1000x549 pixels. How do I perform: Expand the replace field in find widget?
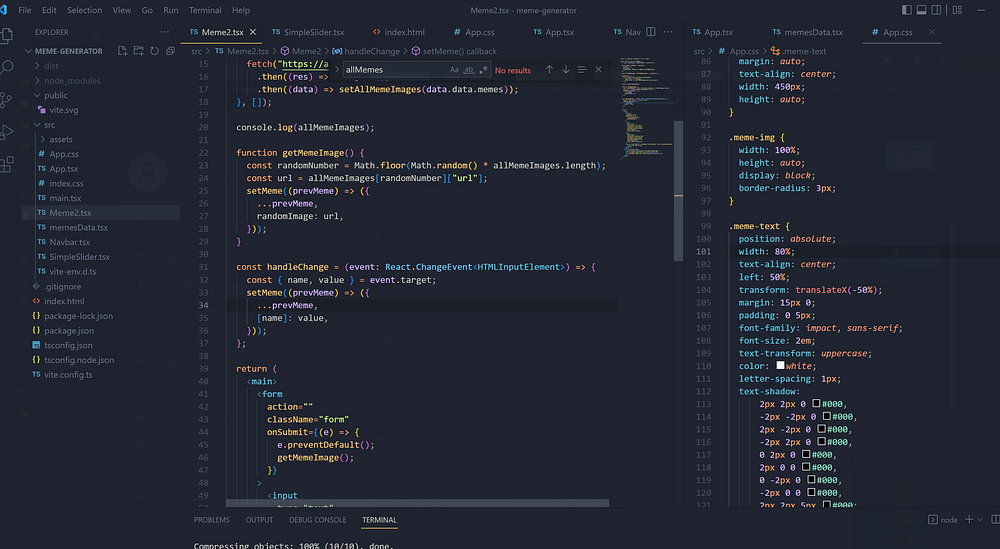[x=336, y=70]
